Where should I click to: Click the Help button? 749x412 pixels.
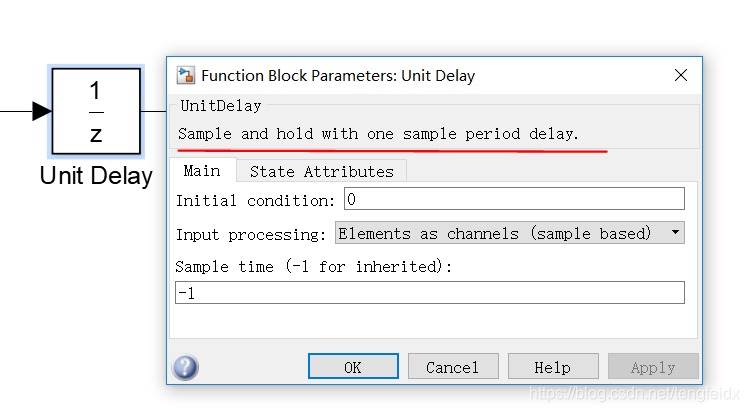point(553,367)
